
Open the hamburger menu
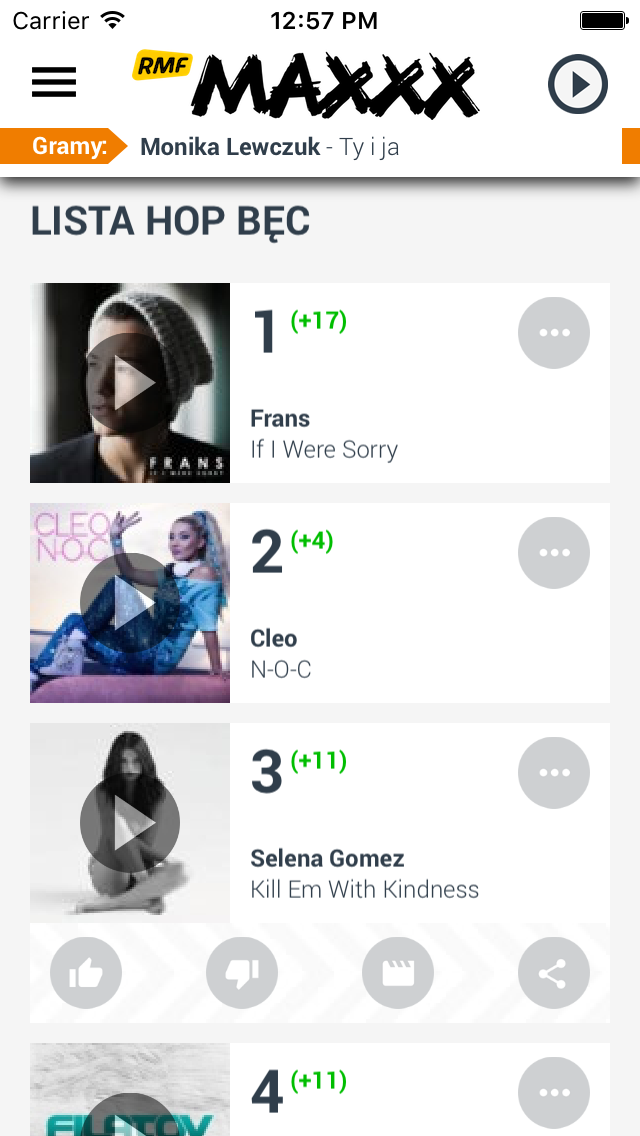(x=54, y=82)
